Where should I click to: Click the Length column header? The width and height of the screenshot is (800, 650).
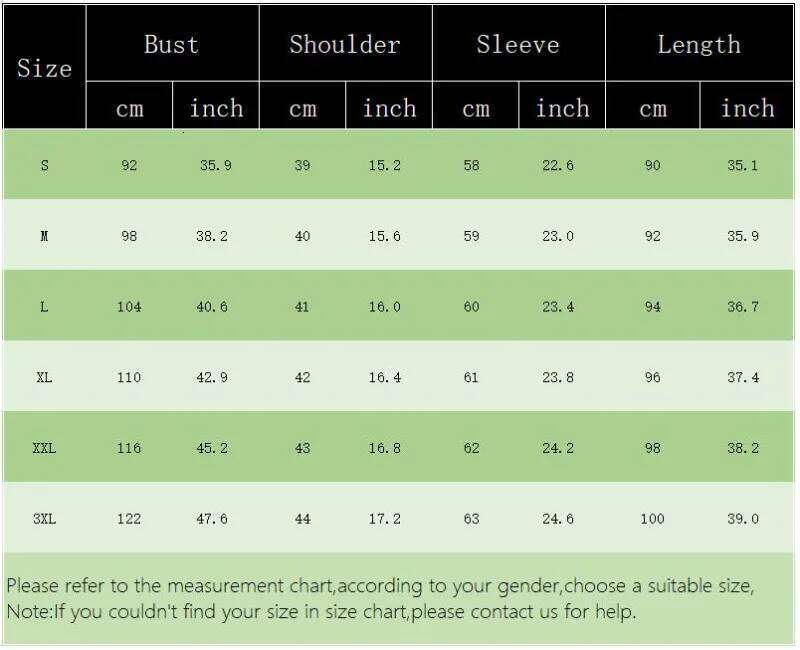[699, 44]
